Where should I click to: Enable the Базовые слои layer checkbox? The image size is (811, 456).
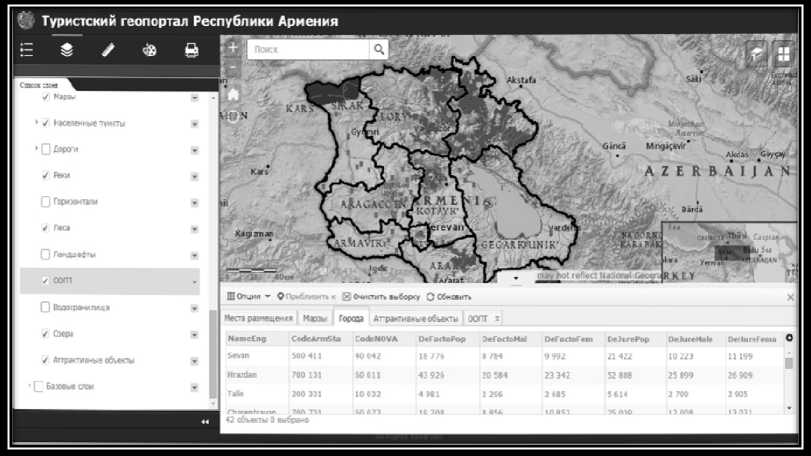(x=38, y=387)
